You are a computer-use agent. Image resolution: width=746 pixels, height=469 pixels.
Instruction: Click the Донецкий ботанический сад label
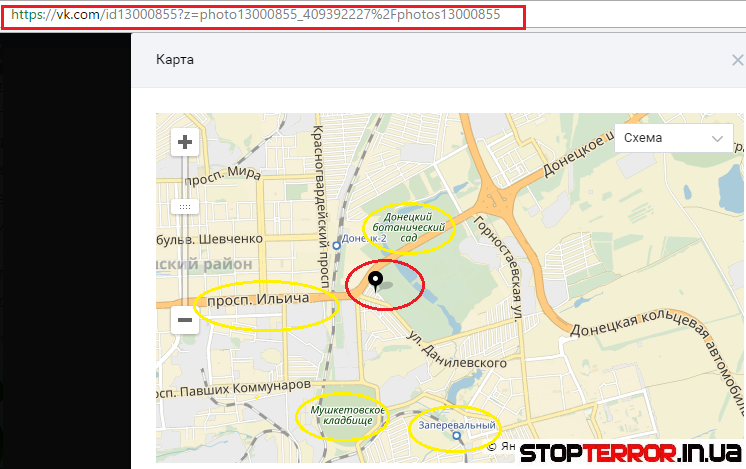pos(407,227)
